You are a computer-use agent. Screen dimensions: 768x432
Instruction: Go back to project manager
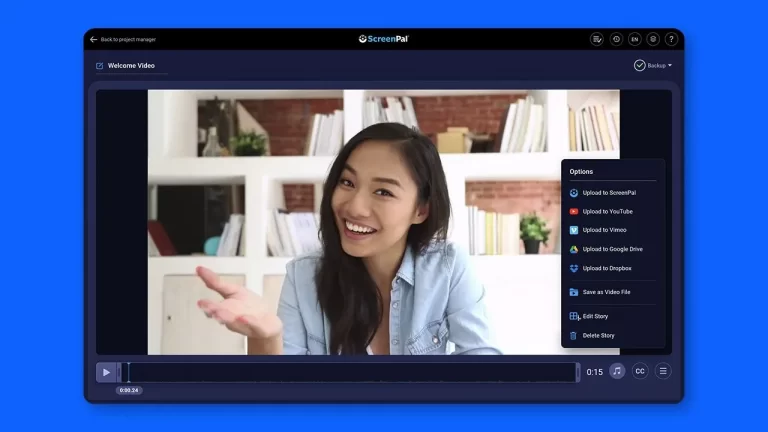pyautogui.click(x=123, y=39)
